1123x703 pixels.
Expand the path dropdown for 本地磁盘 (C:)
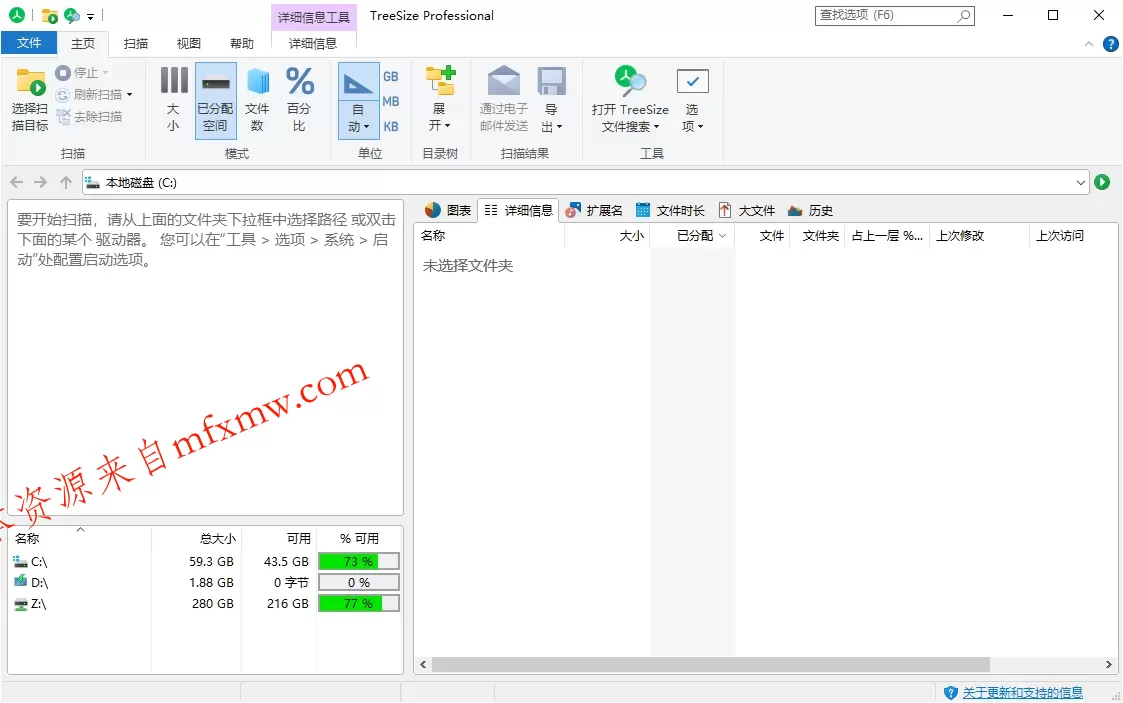1081,183
